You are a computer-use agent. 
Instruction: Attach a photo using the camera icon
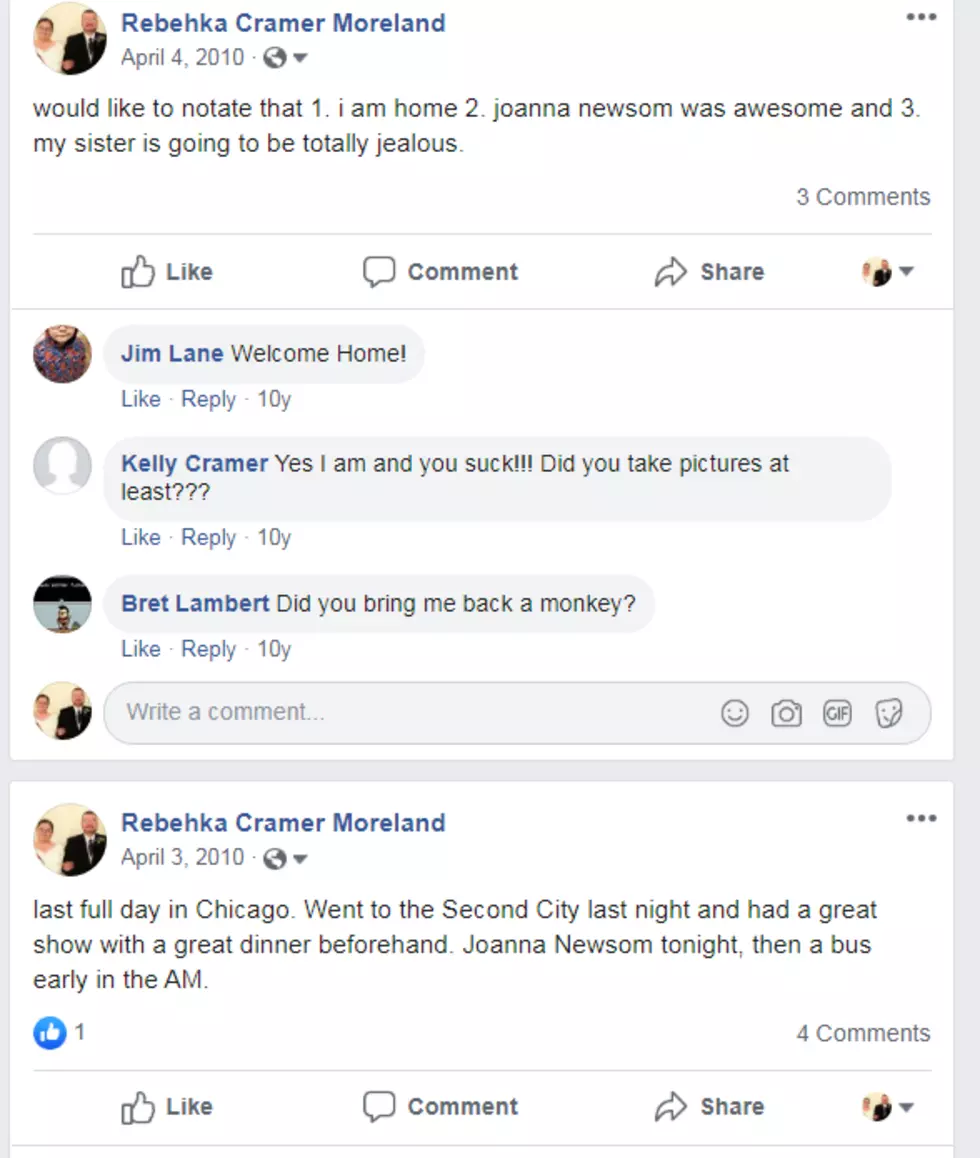coord(786,713)
